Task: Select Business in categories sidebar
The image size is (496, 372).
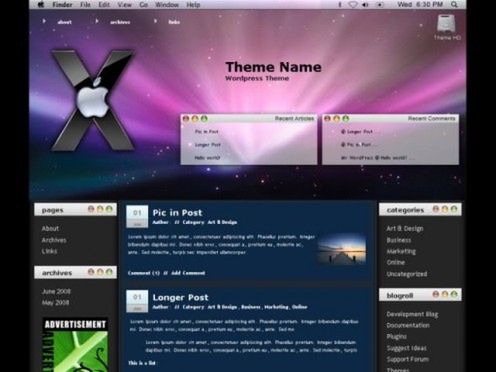Action: click(399, 240)
